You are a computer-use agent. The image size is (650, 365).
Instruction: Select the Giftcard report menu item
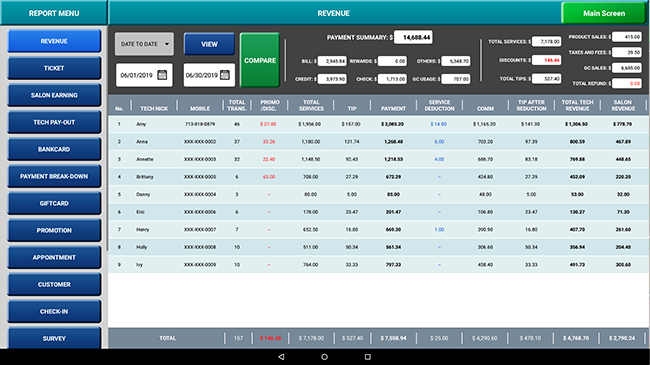click(x=54, y=203)
